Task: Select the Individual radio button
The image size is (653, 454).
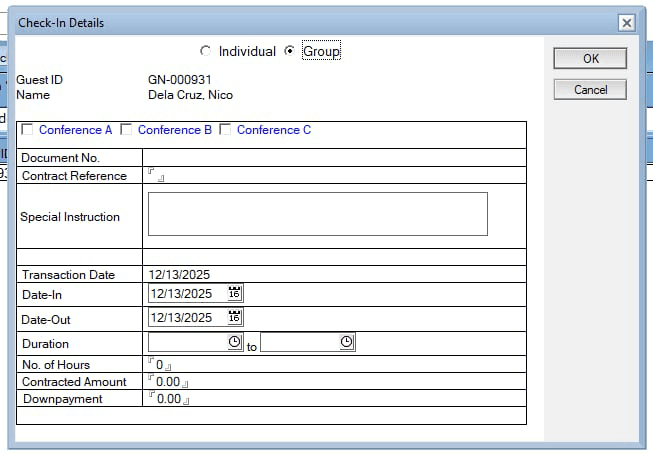Action: [205, 51]
